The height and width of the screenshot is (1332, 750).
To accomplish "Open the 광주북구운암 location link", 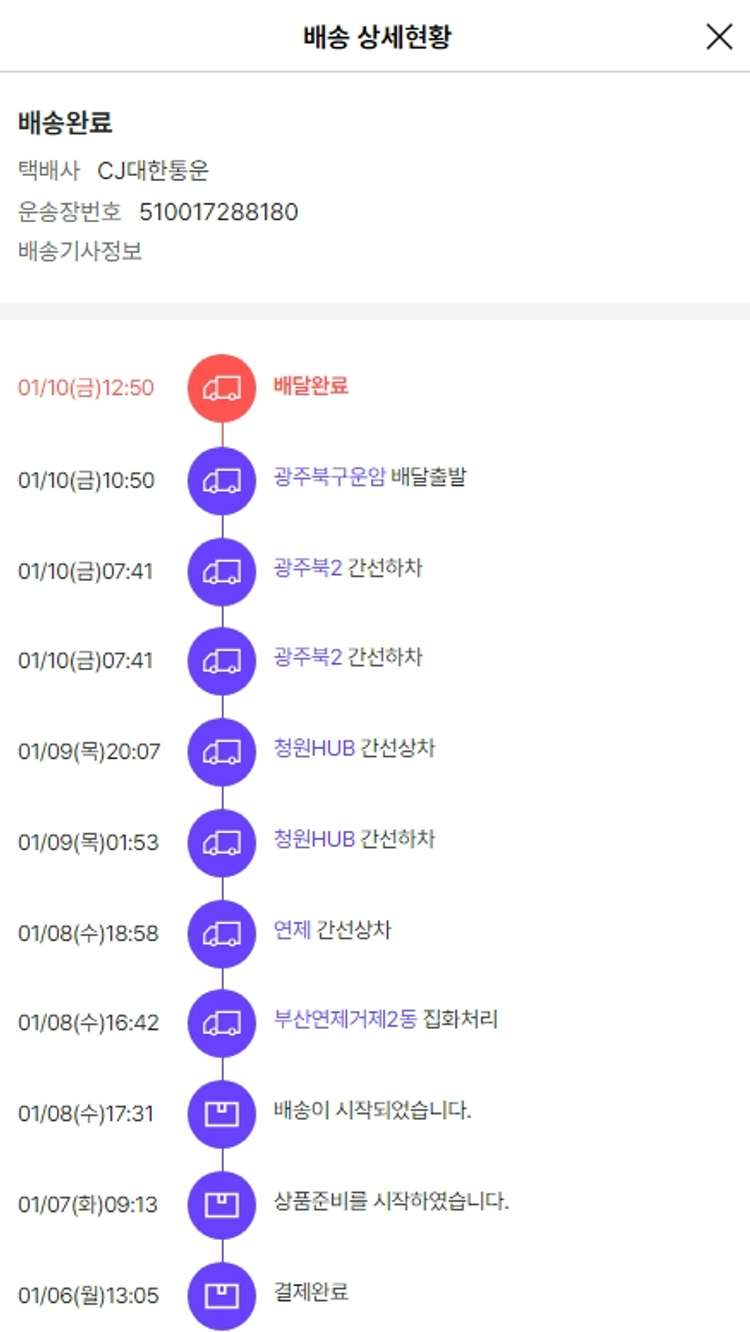I will pos(329,477).
